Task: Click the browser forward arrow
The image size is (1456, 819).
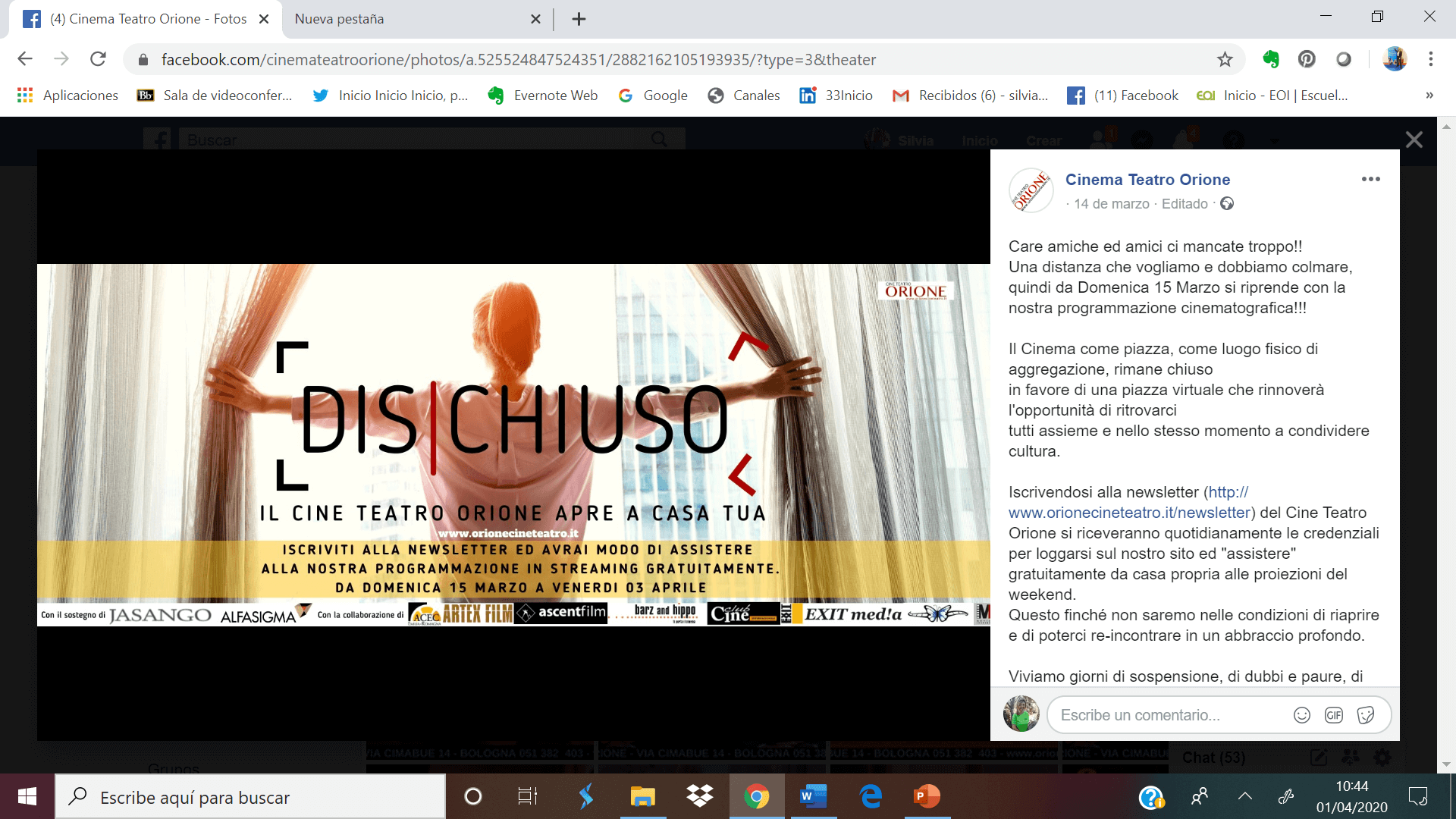Action: tap(61, 59)
